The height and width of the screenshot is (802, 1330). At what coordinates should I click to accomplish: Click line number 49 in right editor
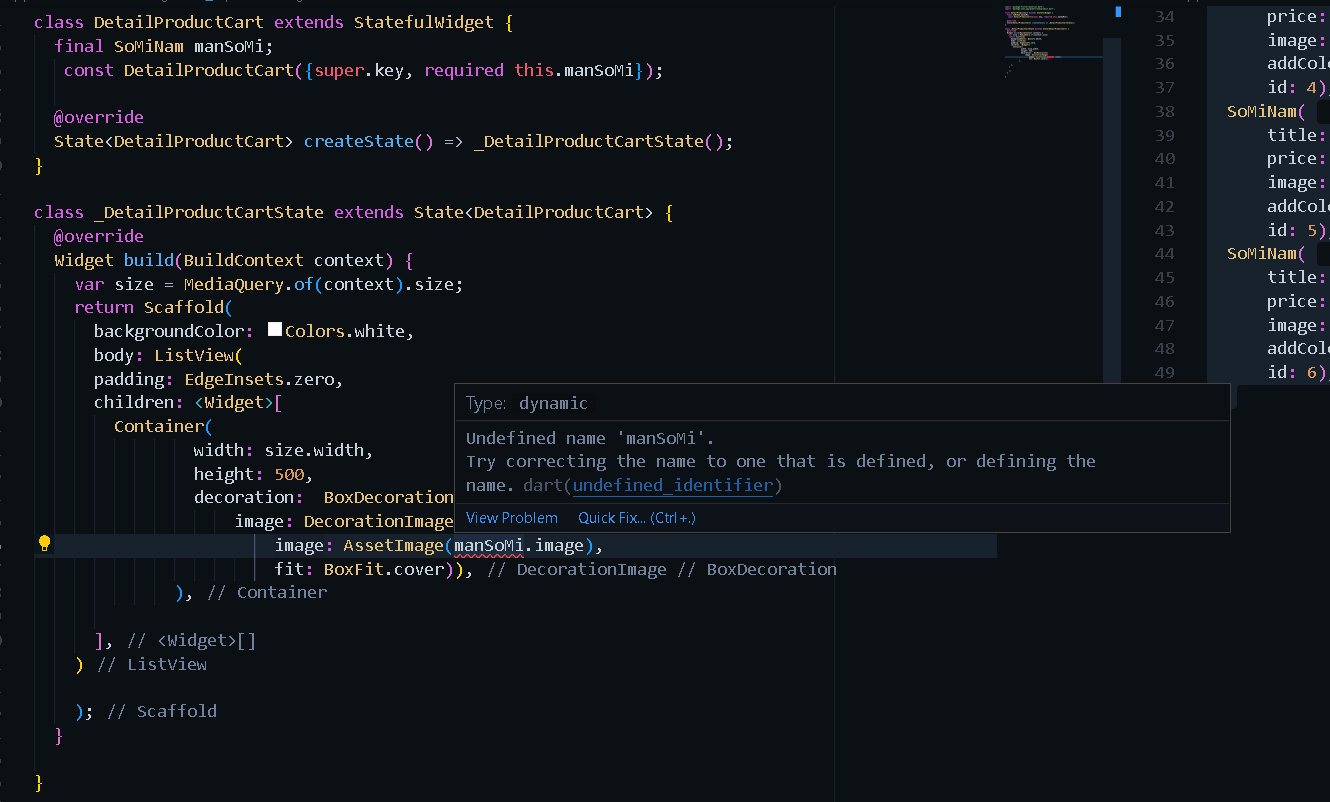pyautogui.click(x=1164, y=372)
